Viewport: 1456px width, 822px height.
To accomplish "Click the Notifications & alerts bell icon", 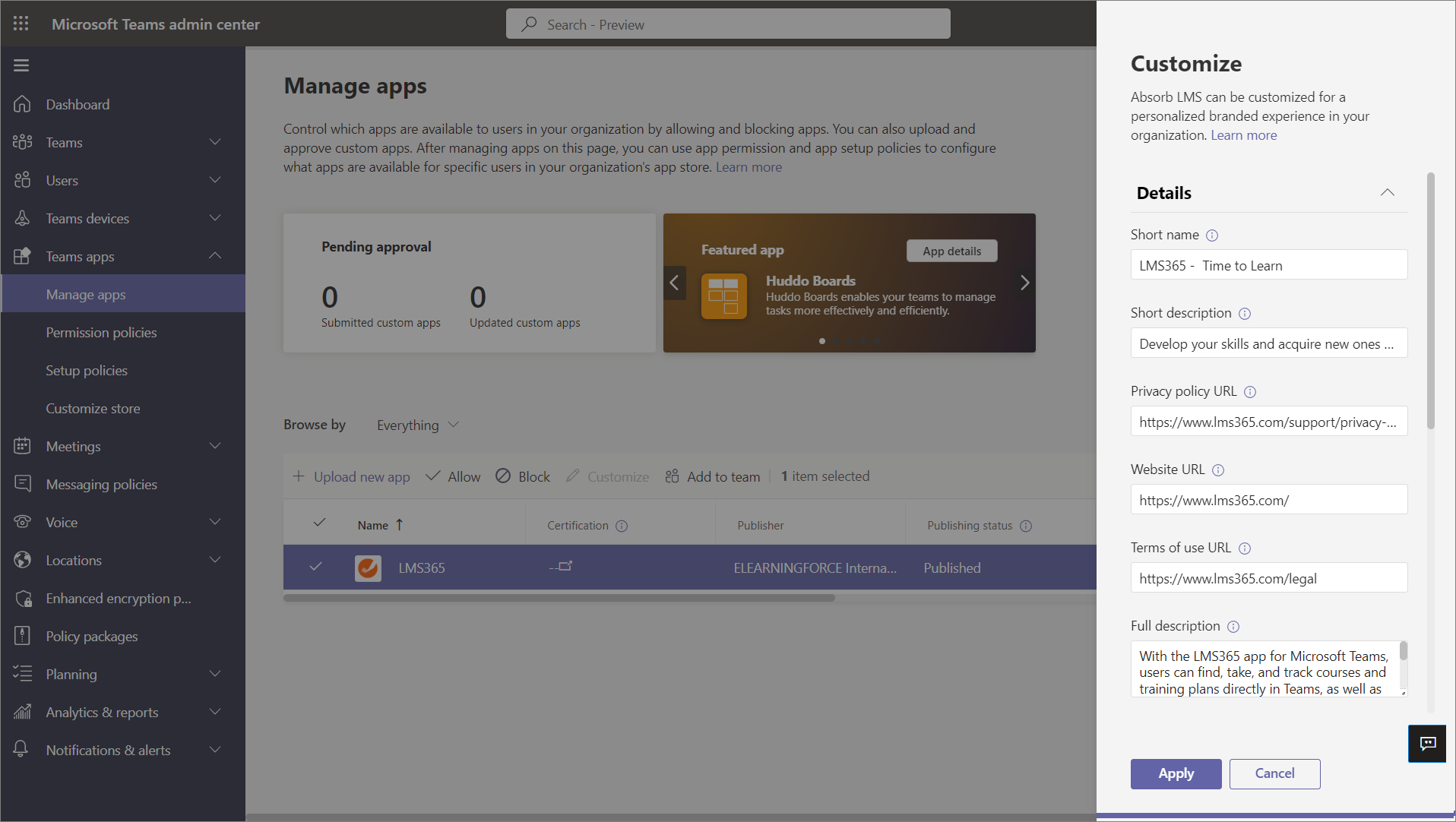I will [21, 750].
